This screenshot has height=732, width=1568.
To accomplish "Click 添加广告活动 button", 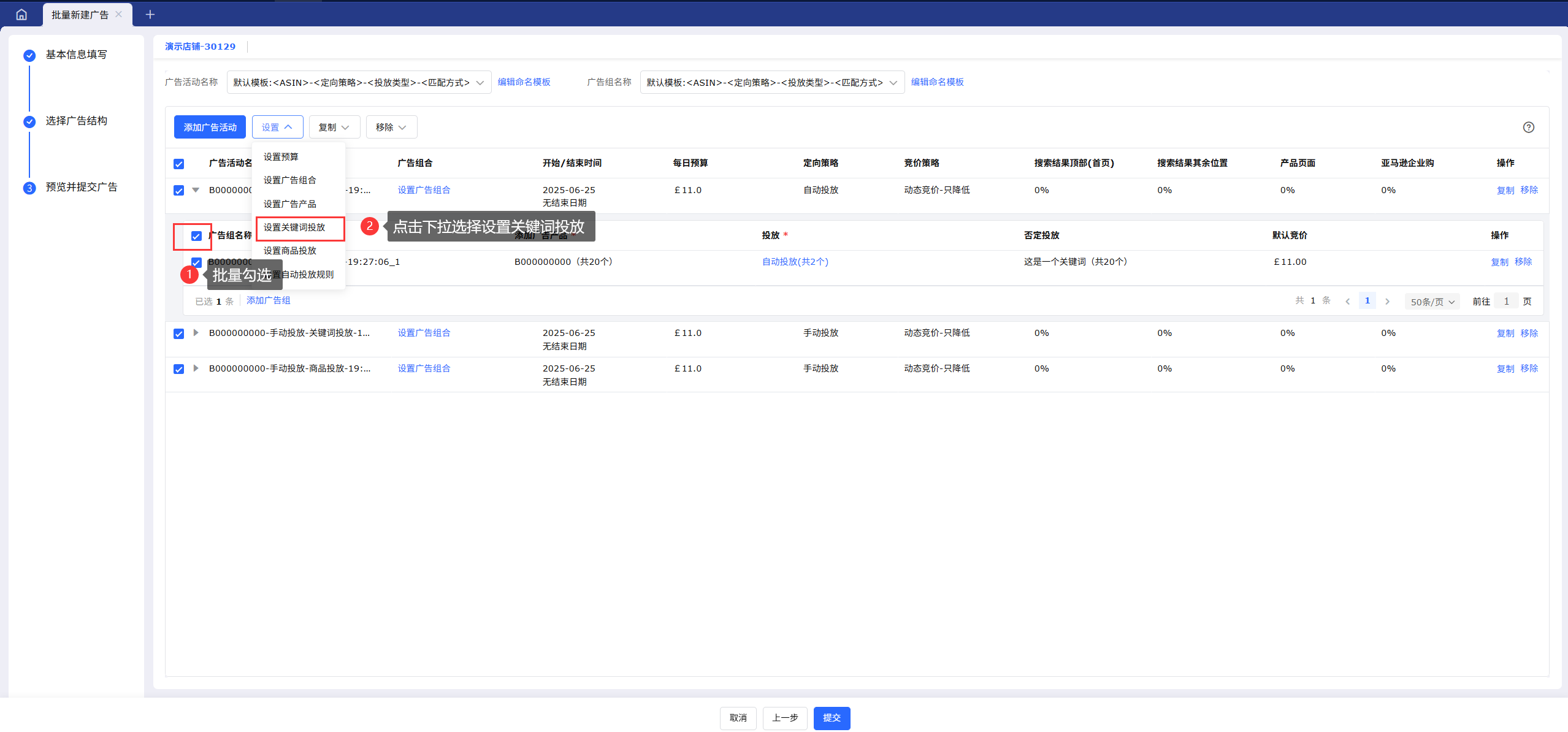I will click(x=210, y=127).
